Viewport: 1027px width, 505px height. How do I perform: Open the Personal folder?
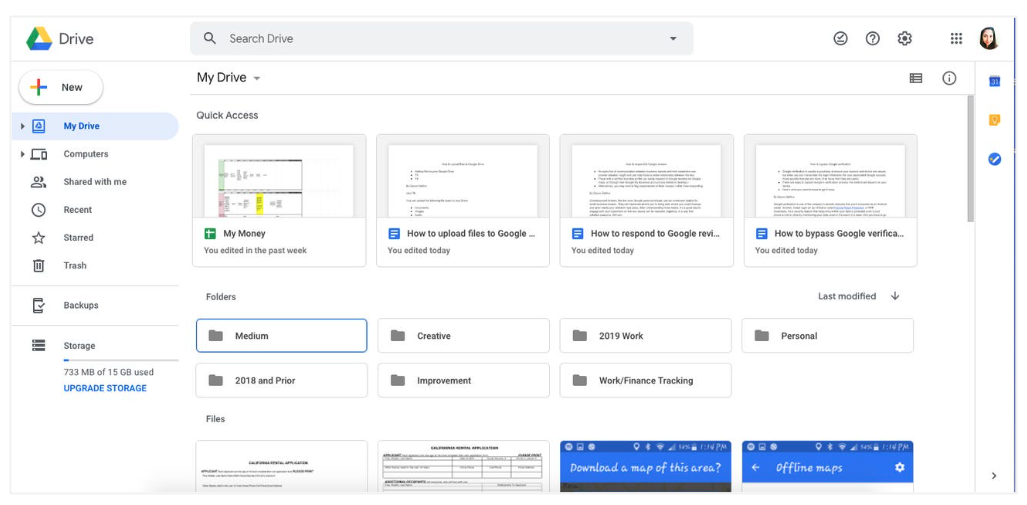[828, 336]
